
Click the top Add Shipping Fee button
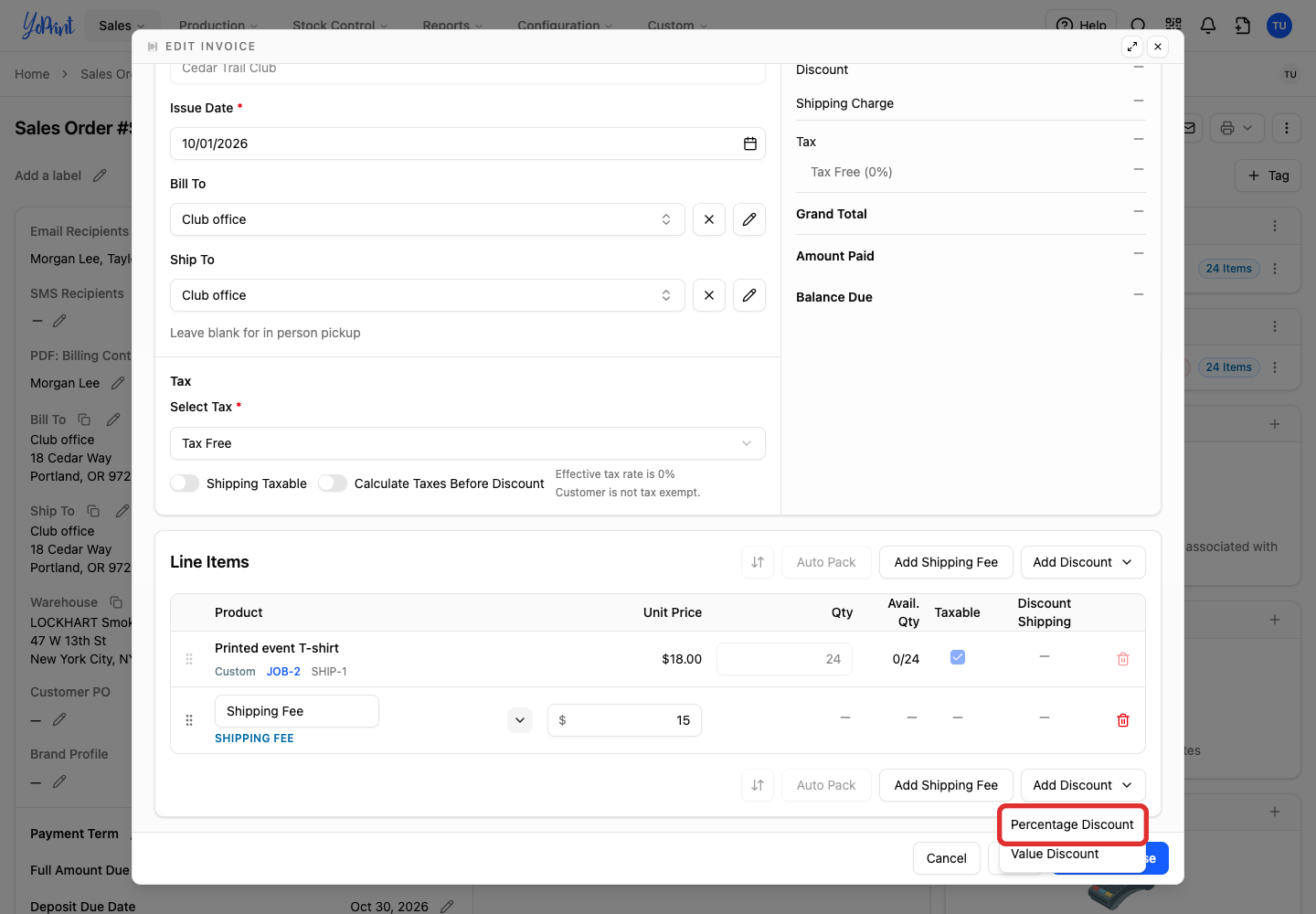(946, 562)
